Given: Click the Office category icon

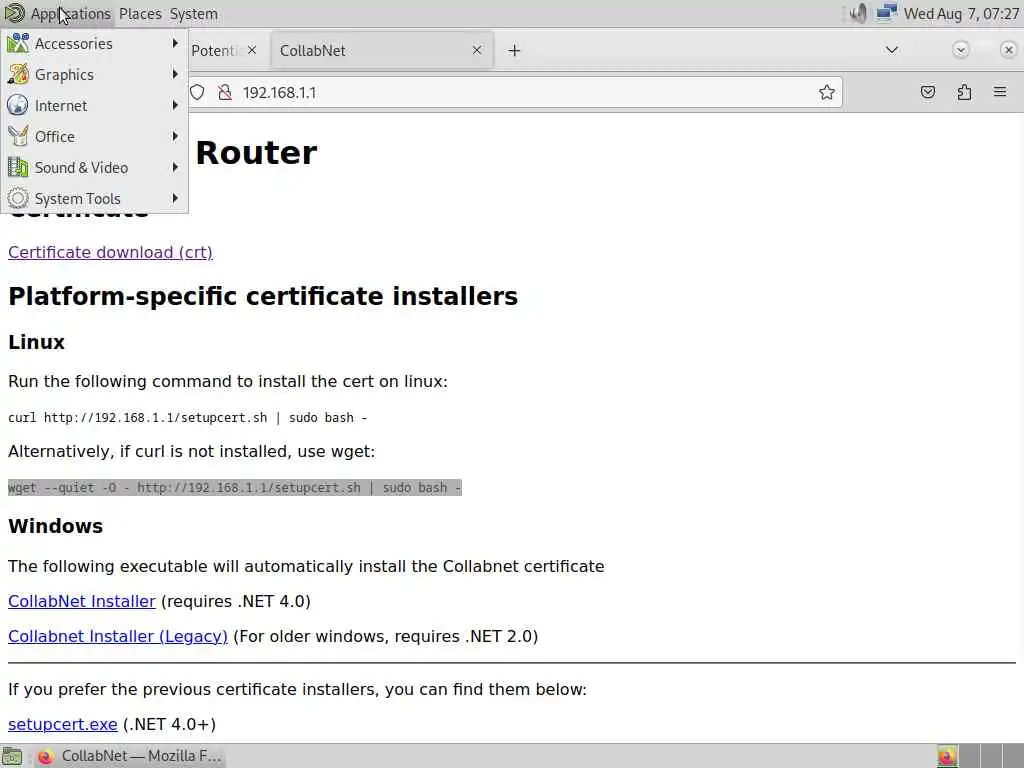Looking at the screenshot, I should point(18,136).
